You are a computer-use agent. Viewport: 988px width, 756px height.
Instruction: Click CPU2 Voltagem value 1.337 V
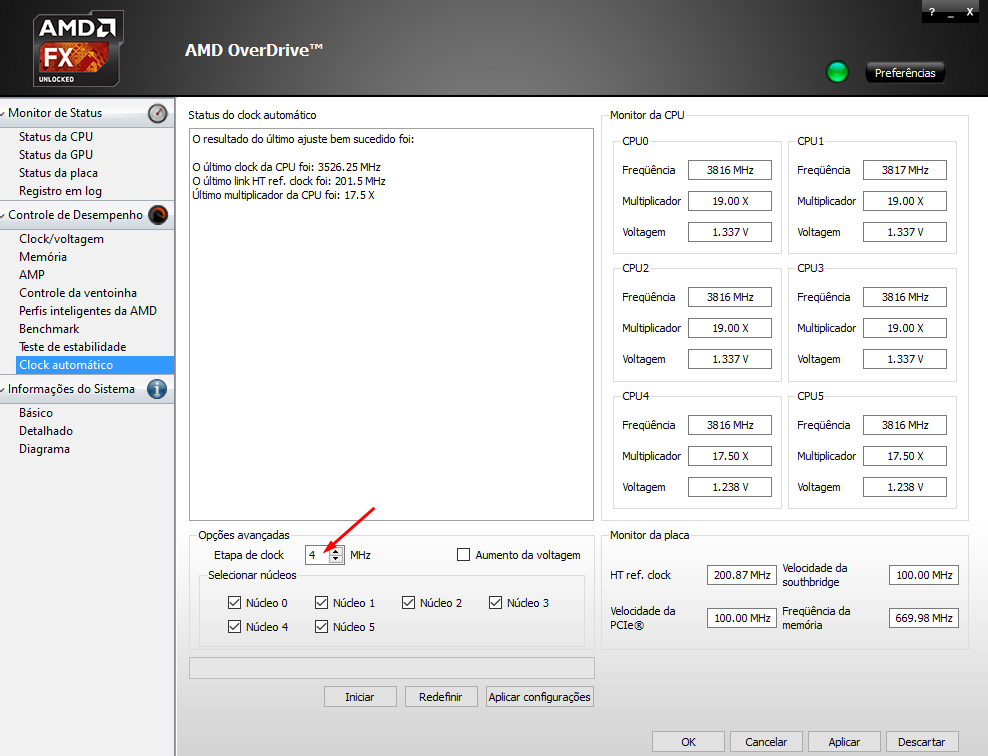click(x=730, y=359)
